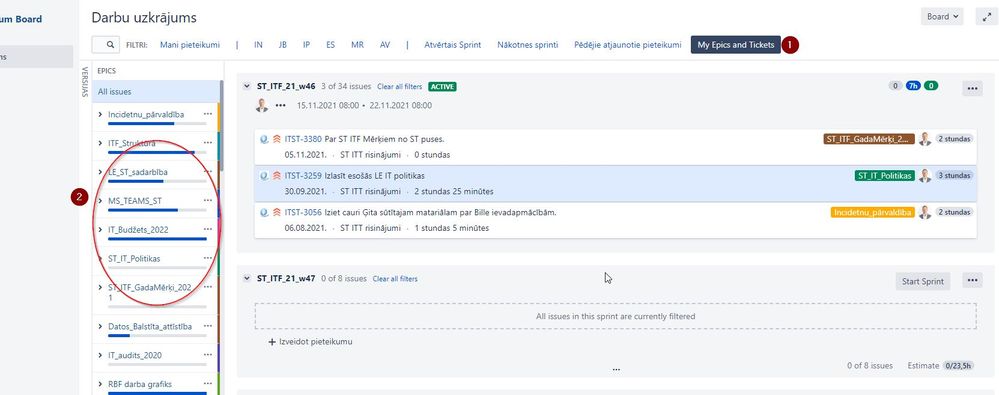
Task: Expand the Datos_Balstīta_attīstība epic
Action: (101, 327)
